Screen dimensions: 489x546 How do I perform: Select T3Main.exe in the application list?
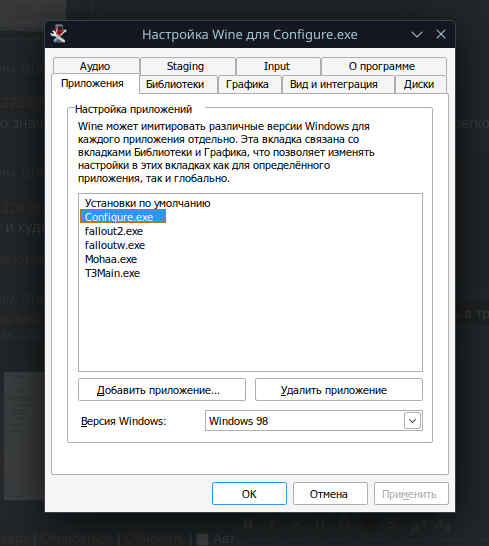point(112,273)
